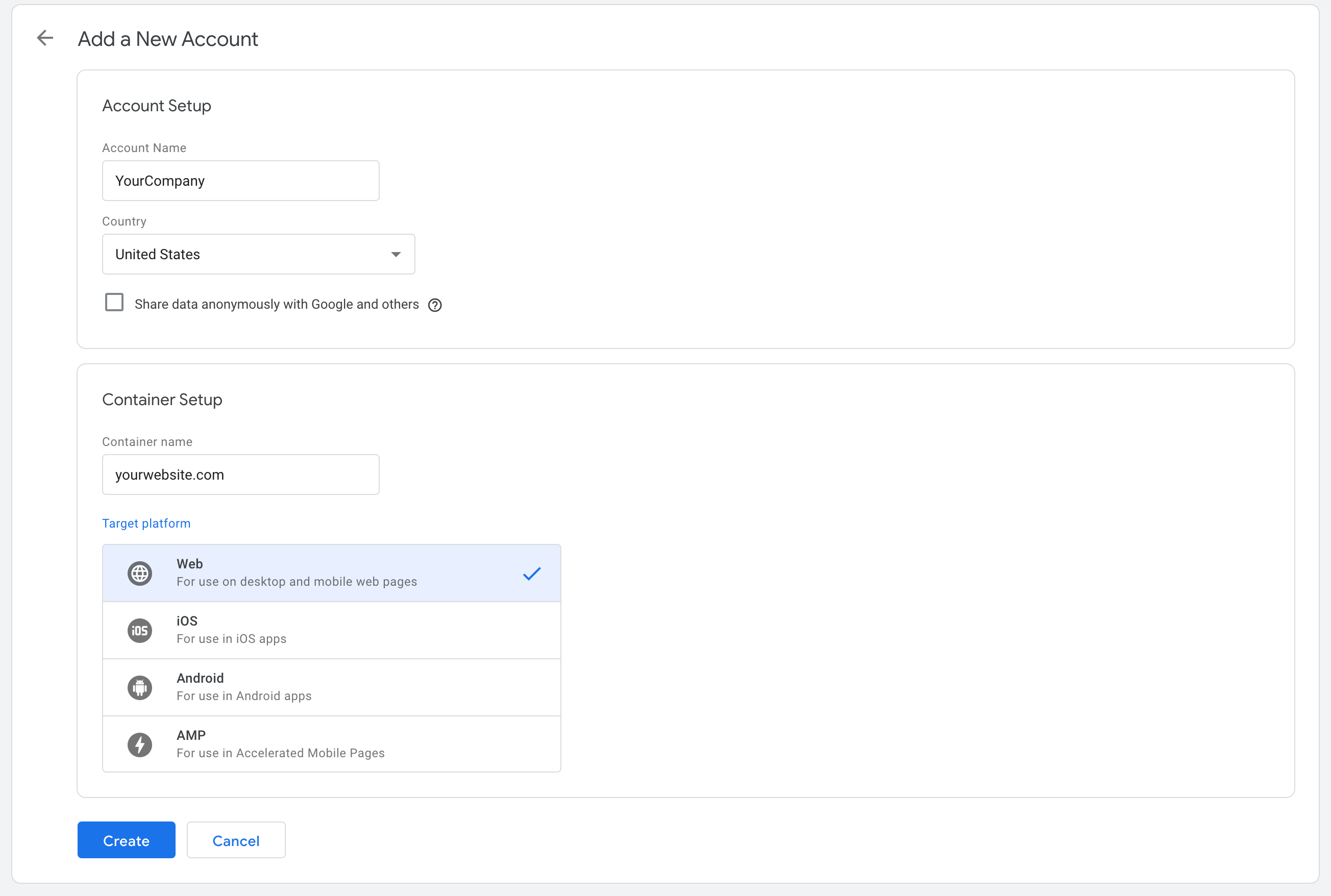Image resolution: width=1331 pixels, height=896 pixels.
Task: Enable Share data anonymously checkbox
Action: (x=114, y=302)
